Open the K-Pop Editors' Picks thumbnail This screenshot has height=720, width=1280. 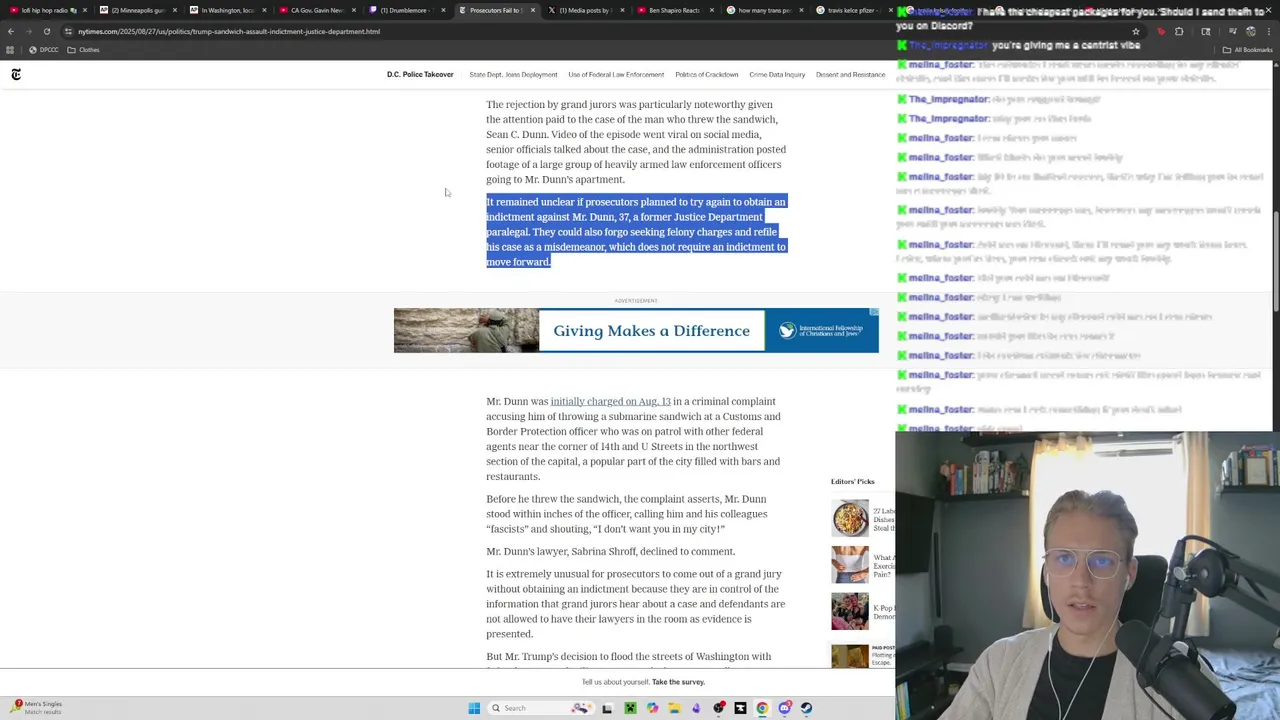850,611
